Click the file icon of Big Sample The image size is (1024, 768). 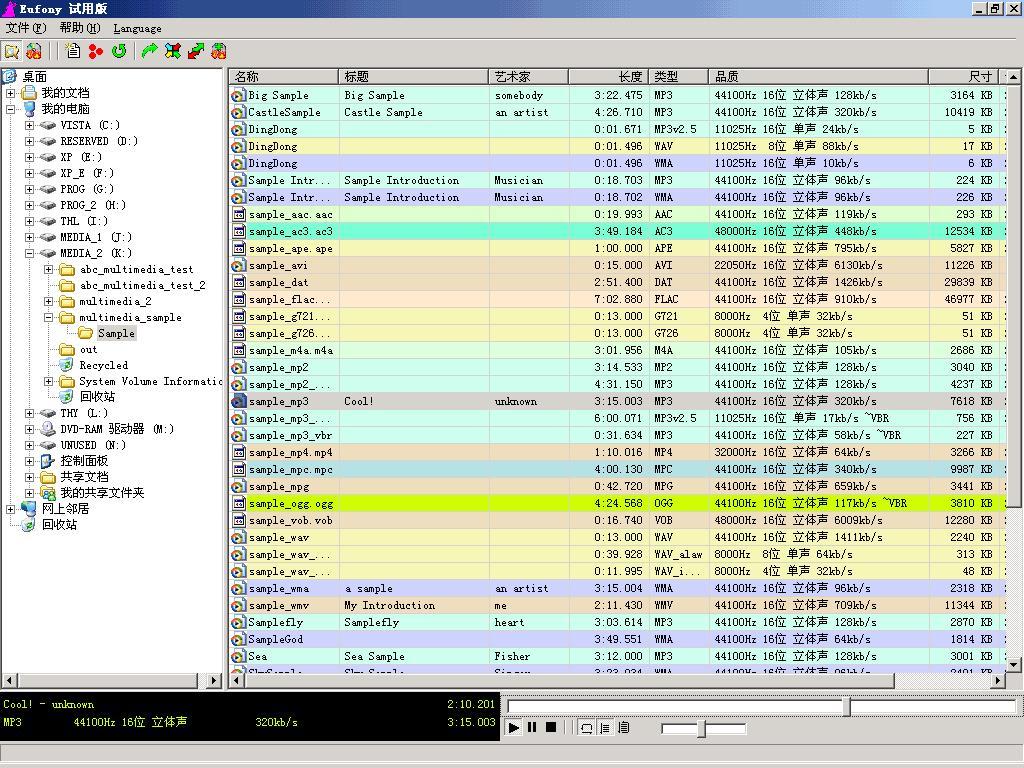tap(238, 95)
